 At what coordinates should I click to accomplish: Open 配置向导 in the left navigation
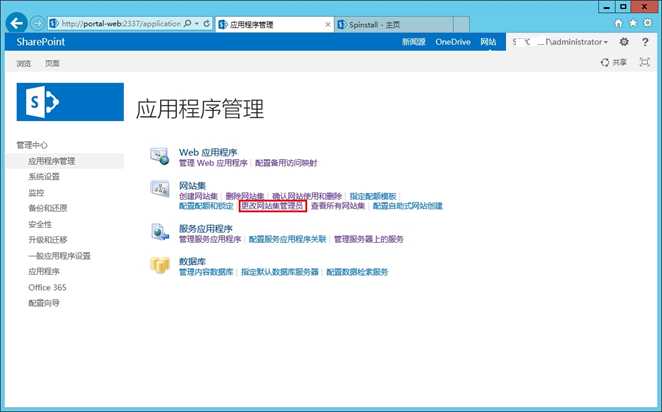[x=44, y=303]
